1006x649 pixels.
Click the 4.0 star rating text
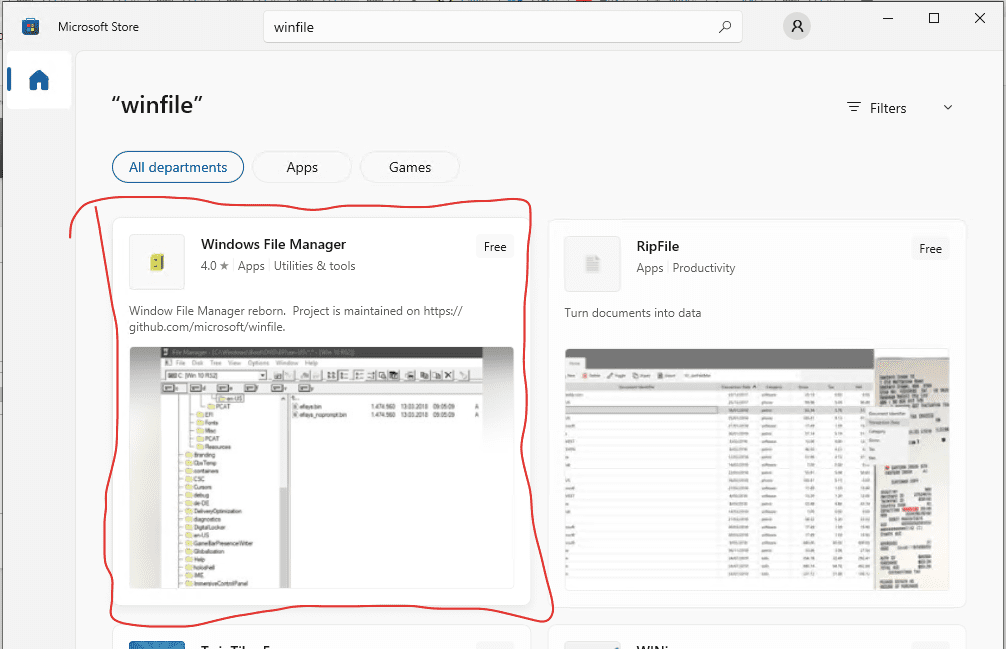pos(214,266)
